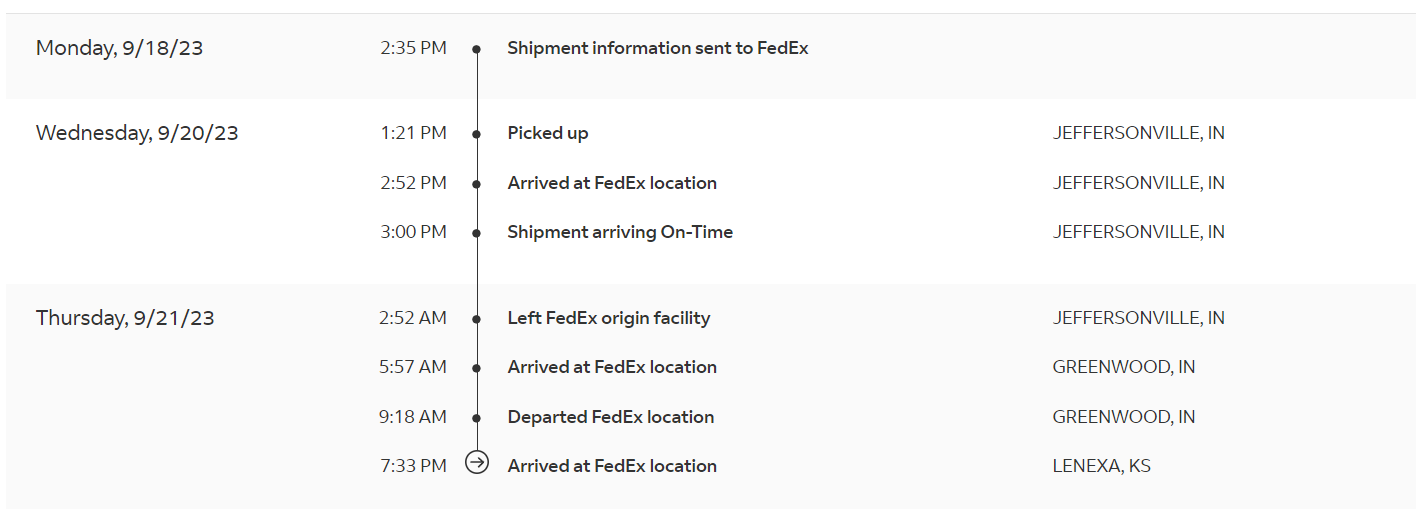Select the Departed FedEx location dot

click(x=477, y=417)
